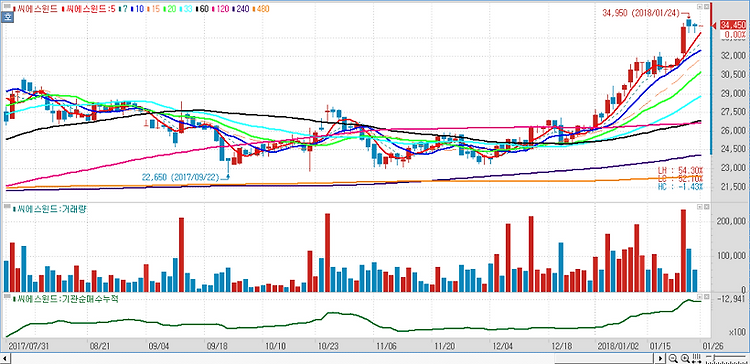Select the 480-day moving average legend

pyautogui.click(x=261, y=9)
